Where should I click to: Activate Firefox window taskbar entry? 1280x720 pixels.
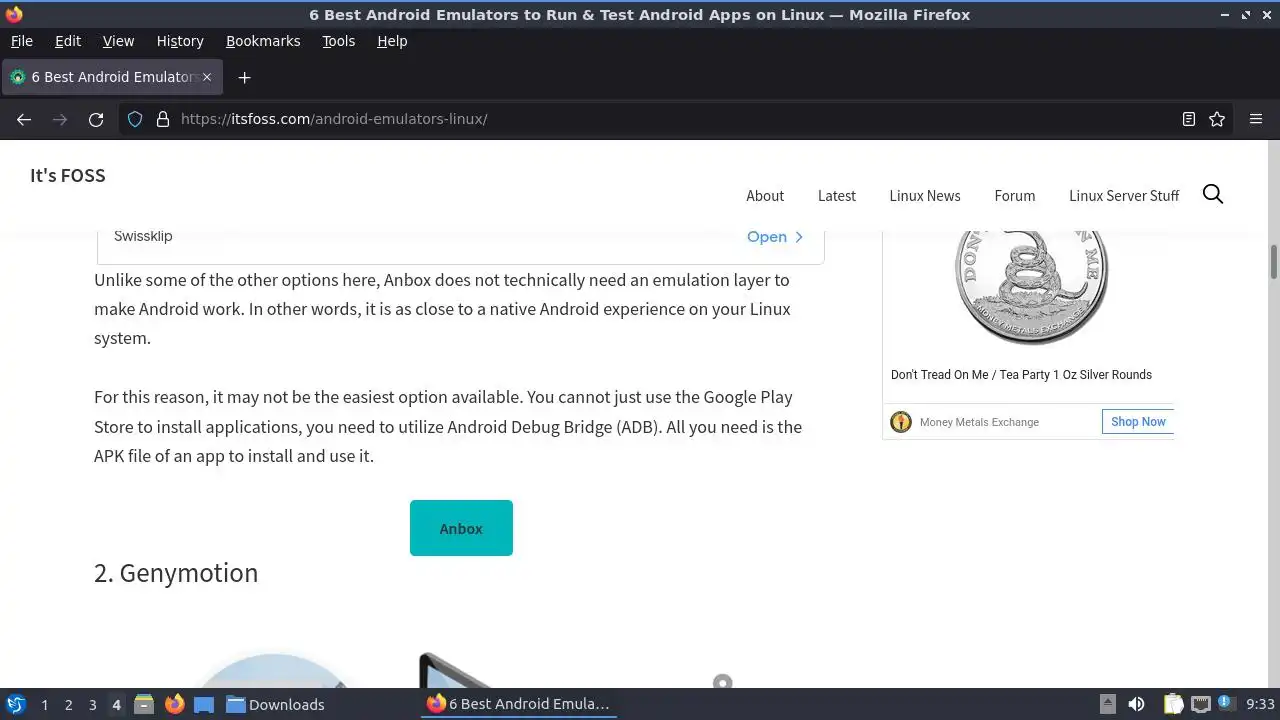coord(518,704)
